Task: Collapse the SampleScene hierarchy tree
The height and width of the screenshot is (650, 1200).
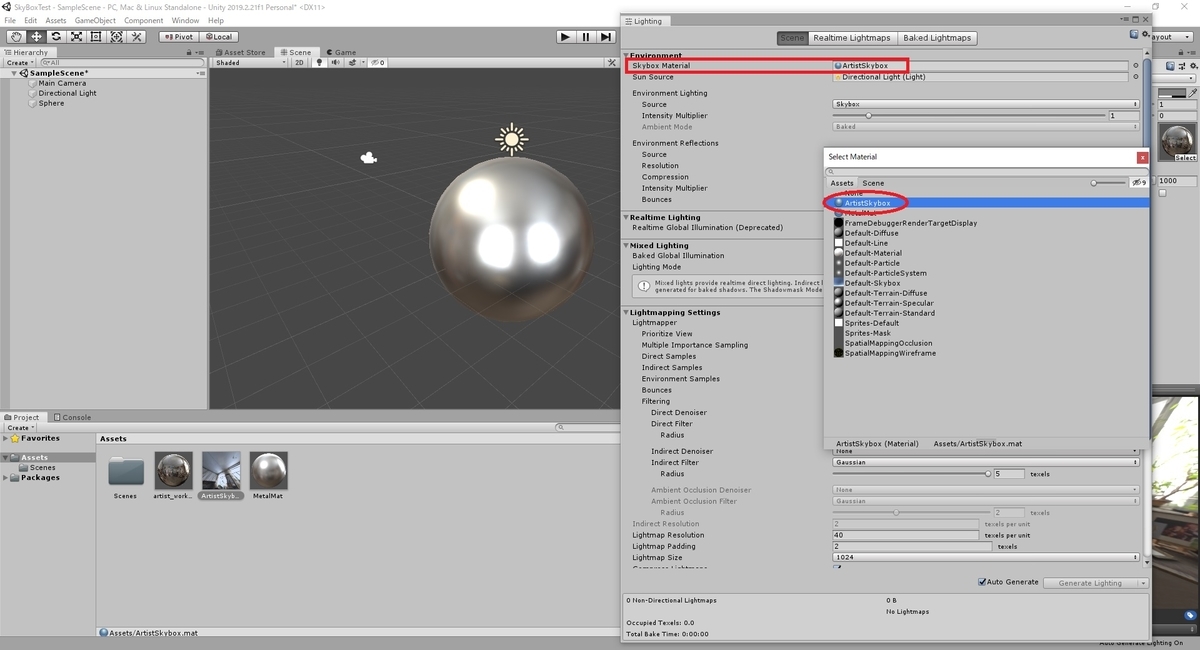Action: (x=14, y=73)
